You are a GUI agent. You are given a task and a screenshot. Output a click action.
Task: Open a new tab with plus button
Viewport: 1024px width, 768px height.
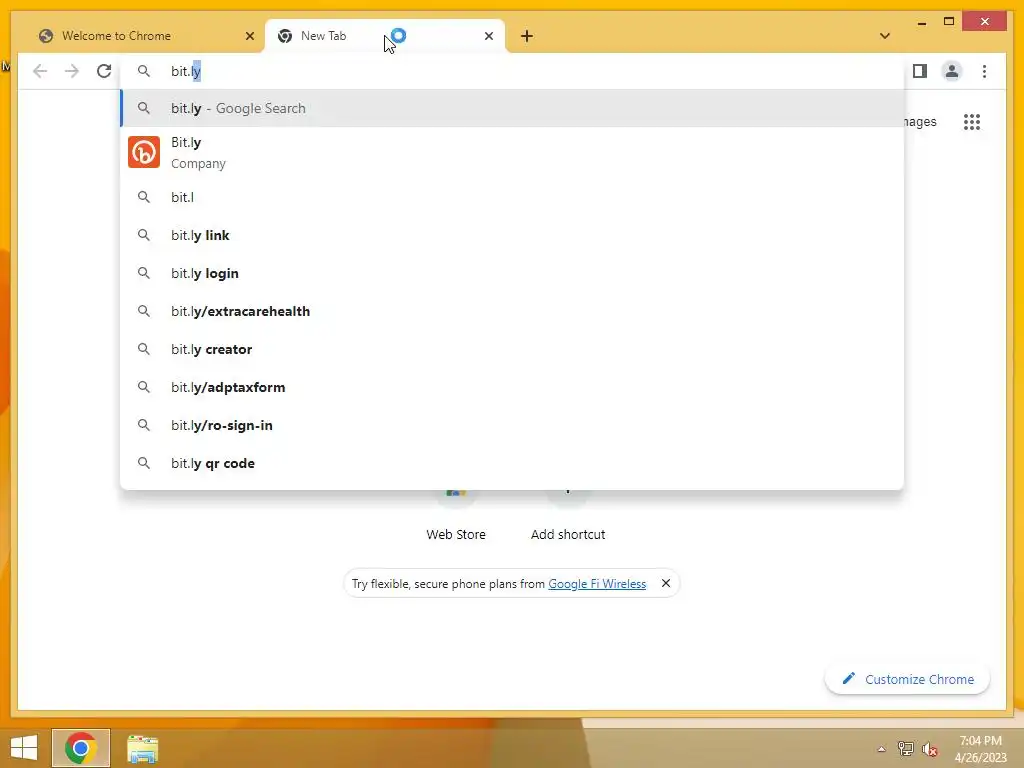coord(526,36)
